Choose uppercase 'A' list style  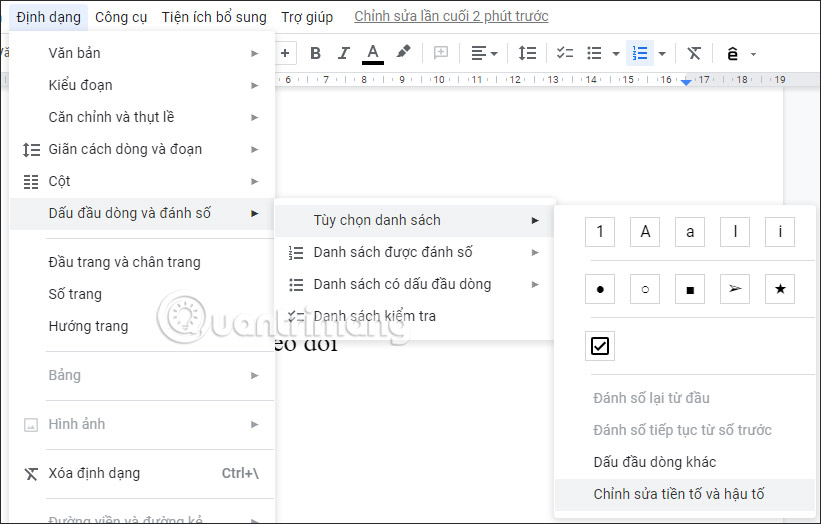pos(645,231)
